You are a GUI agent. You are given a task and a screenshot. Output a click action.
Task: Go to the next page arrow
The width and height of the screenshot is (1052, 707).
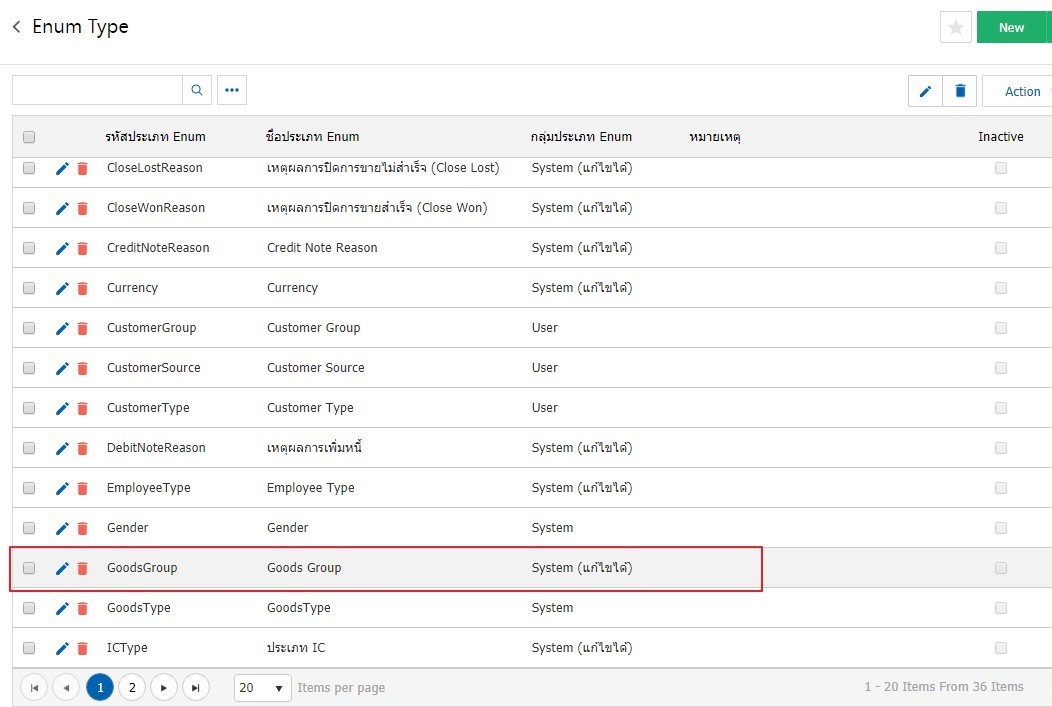tap(164, 688)
